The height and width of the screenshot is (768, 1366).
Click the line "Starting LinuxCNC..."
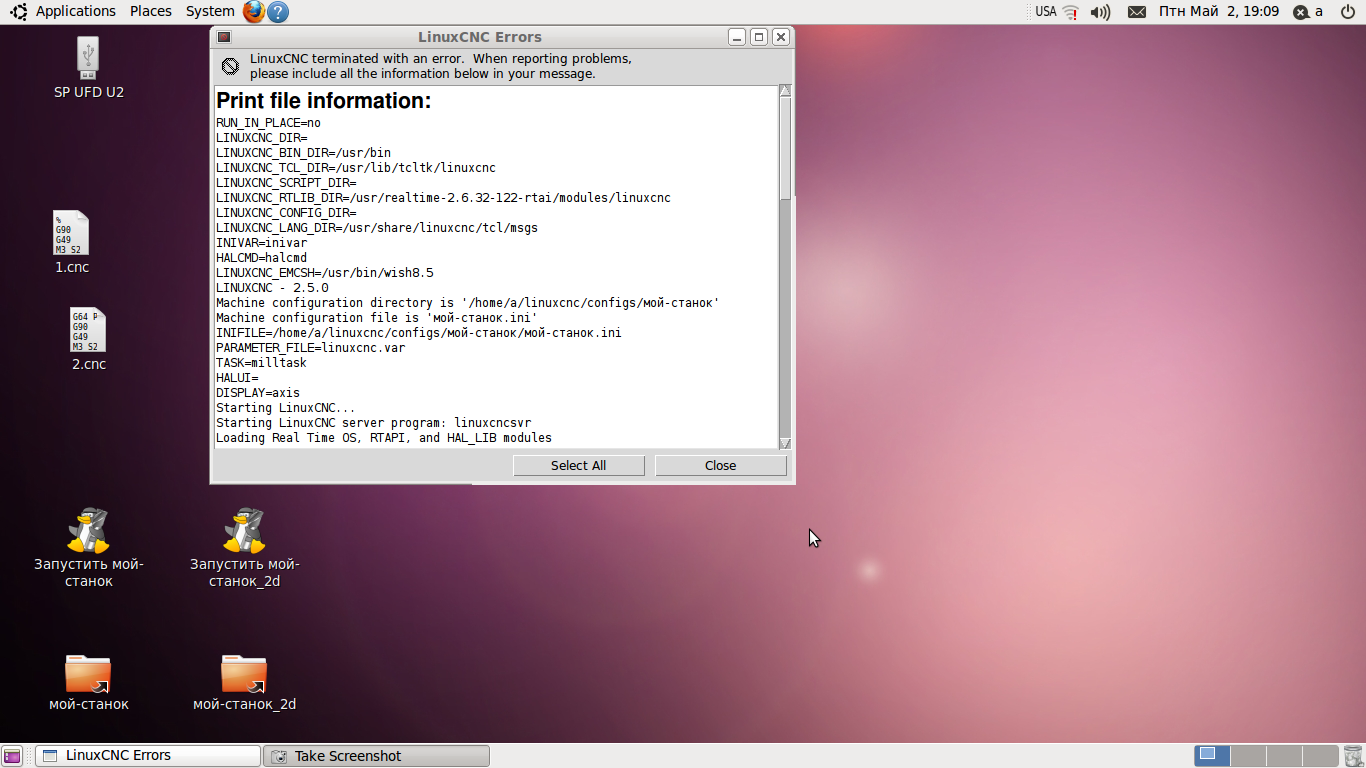(x=286, y=408)
